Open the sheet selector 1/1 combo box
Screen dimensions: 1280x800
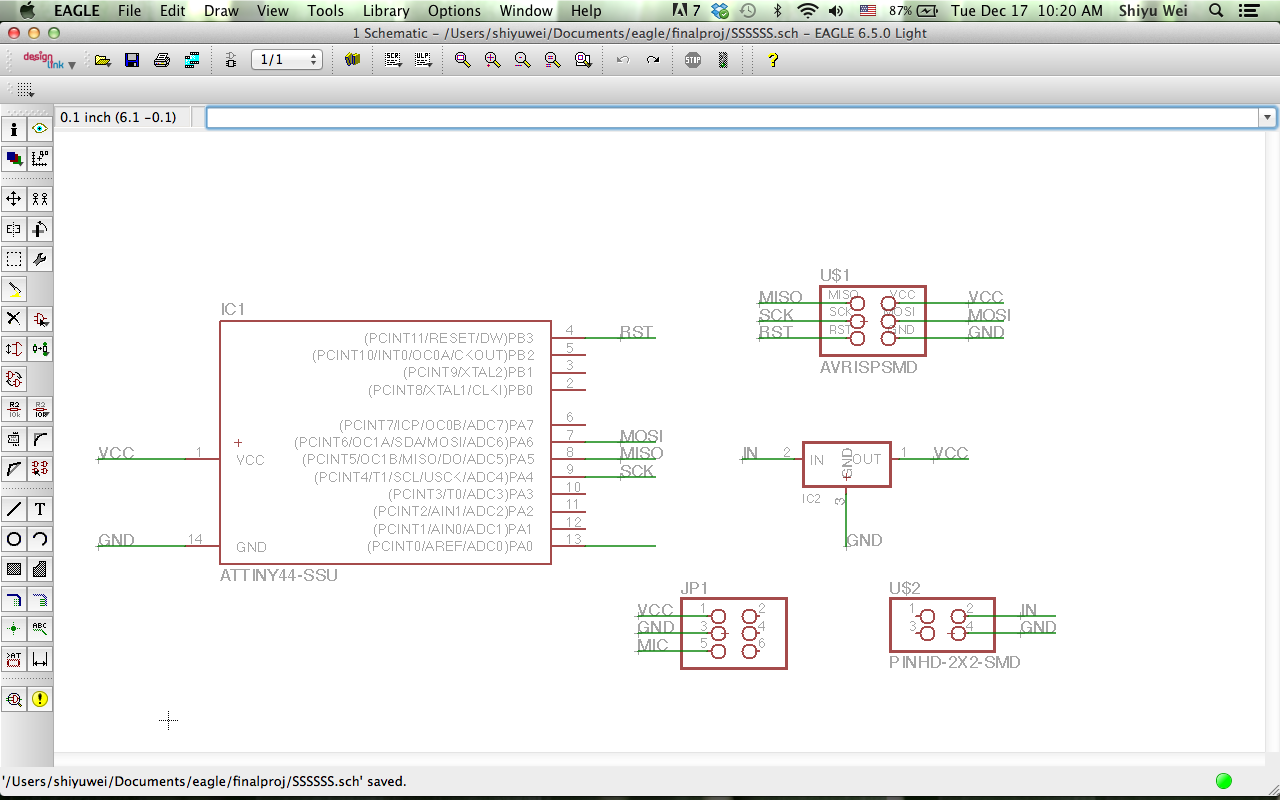[287, 60]
